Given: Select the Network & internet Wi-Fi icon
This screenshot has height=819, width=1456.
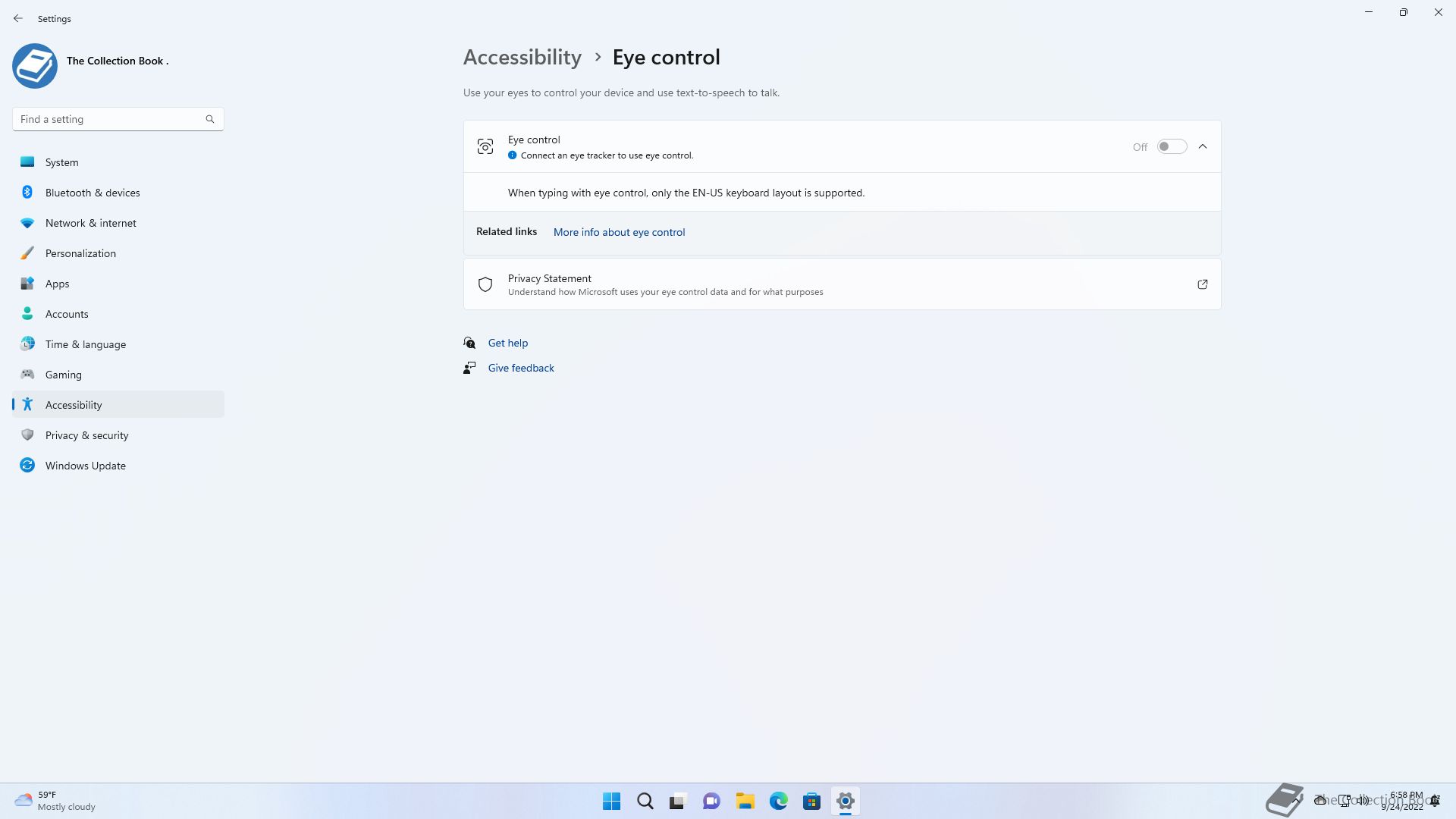Looking at the screenshot, I should click(27, 223).
